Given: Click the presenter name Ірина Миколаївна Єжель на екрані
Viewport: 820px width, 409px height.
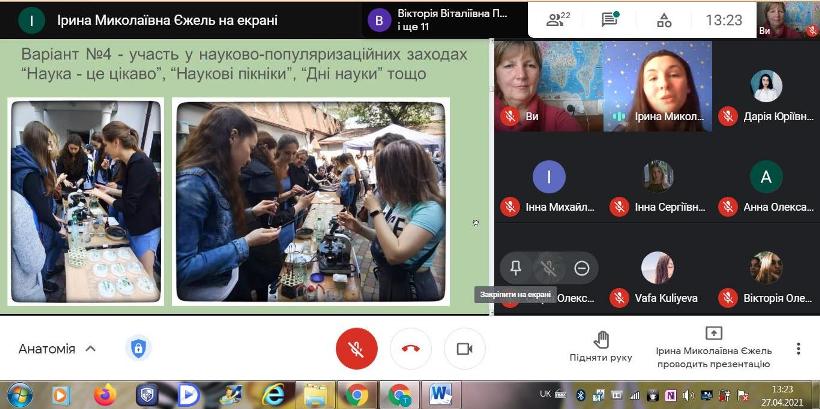Looking at the screenshot, I should point(167,20).
